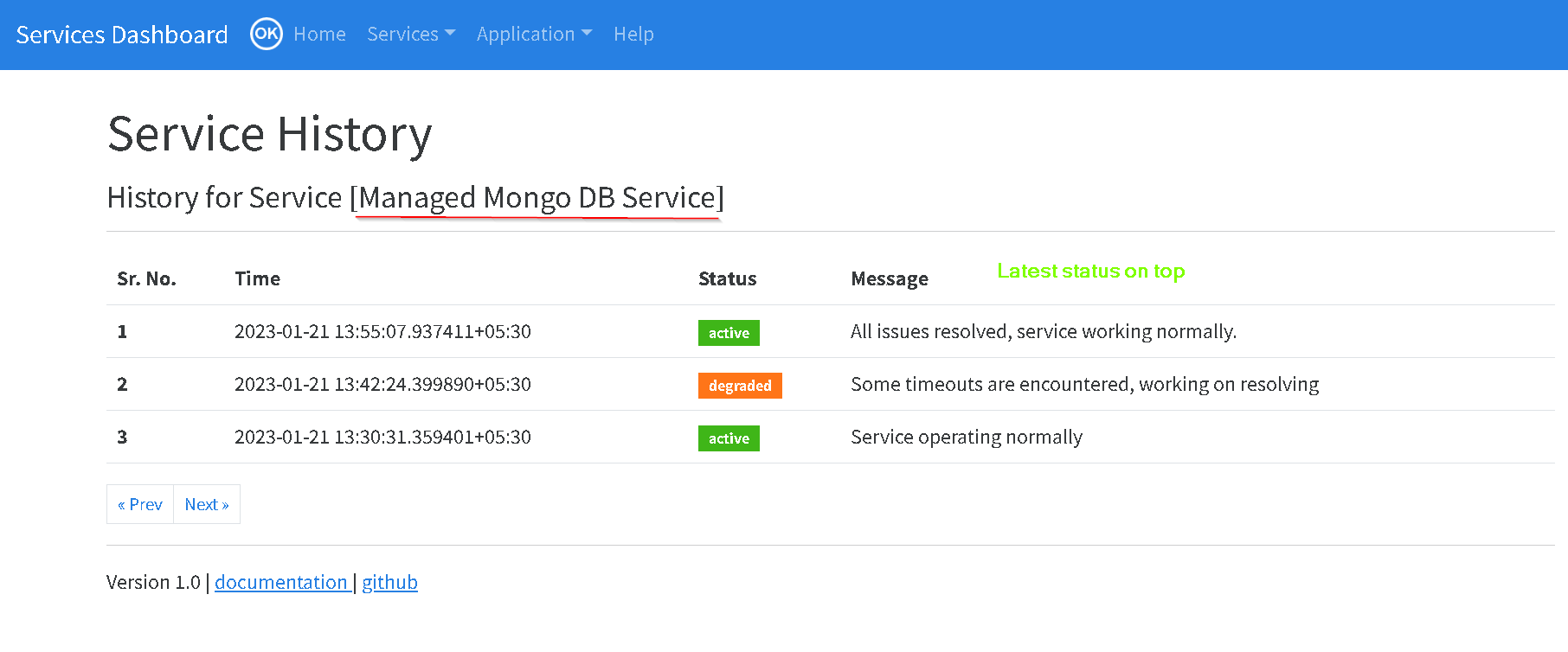Click message 'Some timeouts are encountered, working on resolving'
This screenshot has height=652, width=1568.
pos(1085,384)
